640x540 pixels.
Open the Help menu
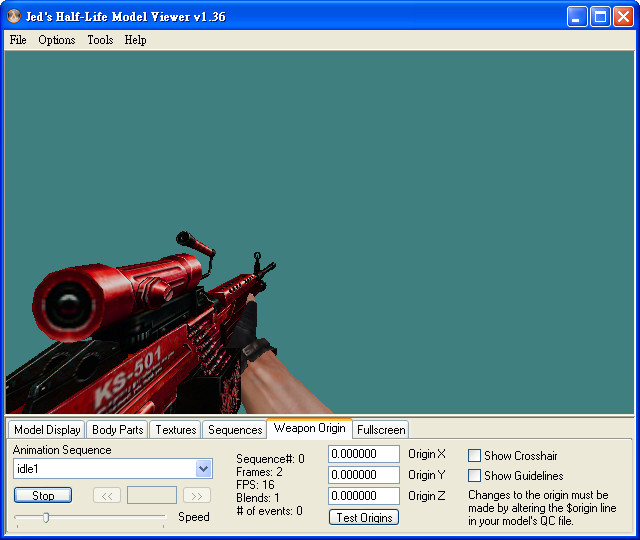pos(136,40)
